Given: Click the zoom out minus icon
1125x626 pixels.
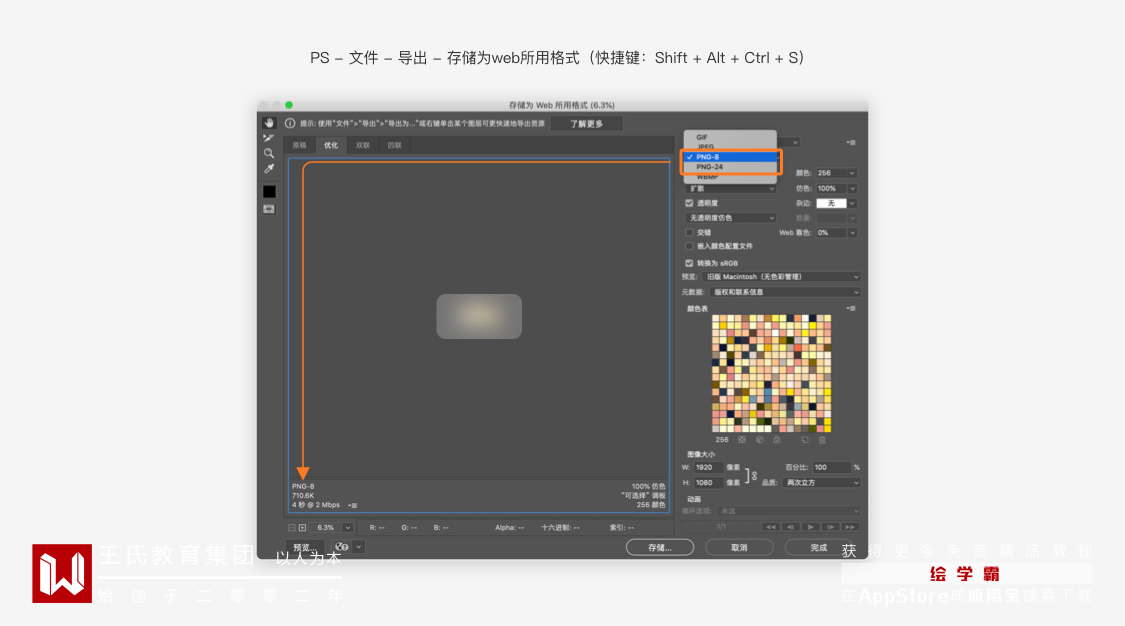Looking at the screenshot, I should point(292,528).
